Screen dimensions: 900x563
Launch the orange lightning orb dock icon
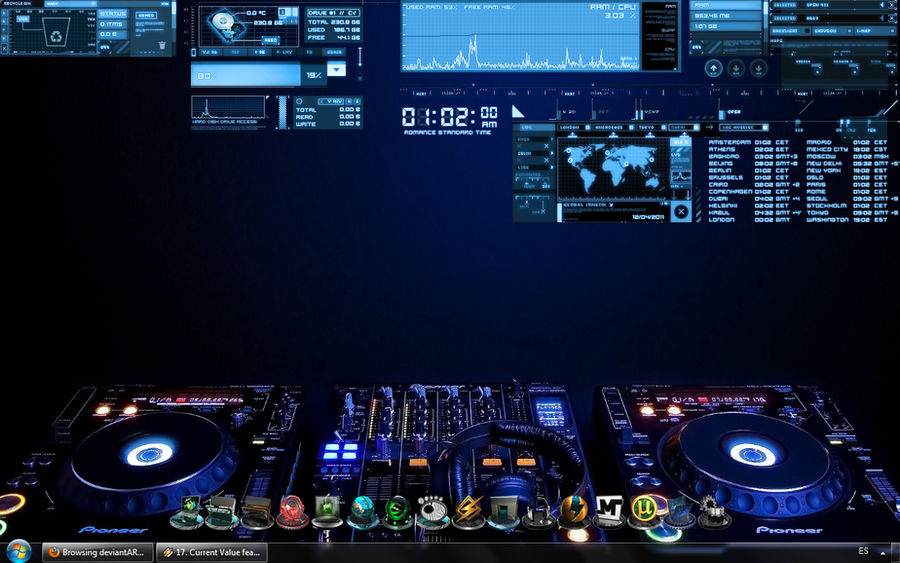click(573, 512)
